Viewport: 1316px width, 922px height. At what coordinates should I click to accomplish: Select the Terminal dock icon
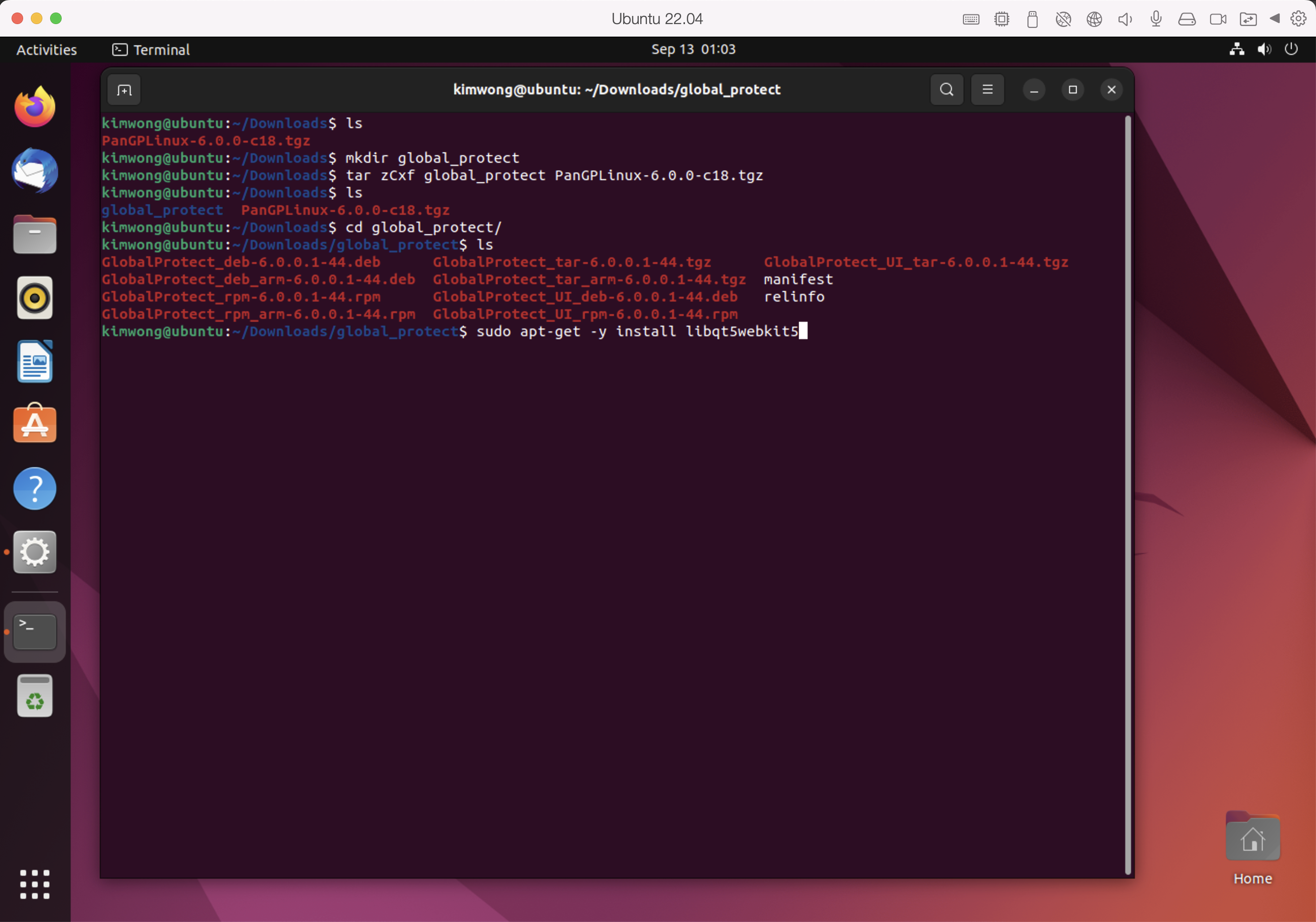(x=35, y=632)
